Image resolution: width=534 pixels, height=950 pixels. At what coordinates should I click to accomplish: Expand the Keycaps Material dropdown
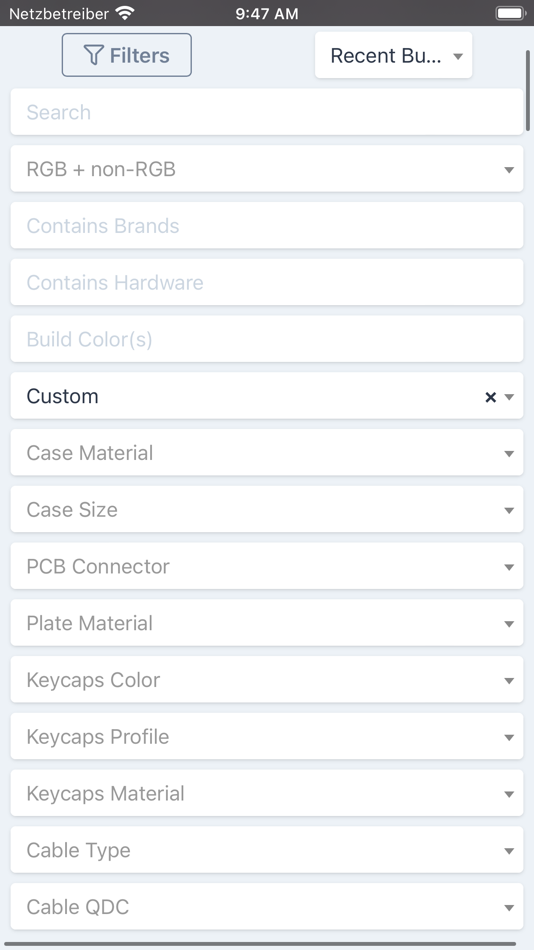tap(267, 794)
